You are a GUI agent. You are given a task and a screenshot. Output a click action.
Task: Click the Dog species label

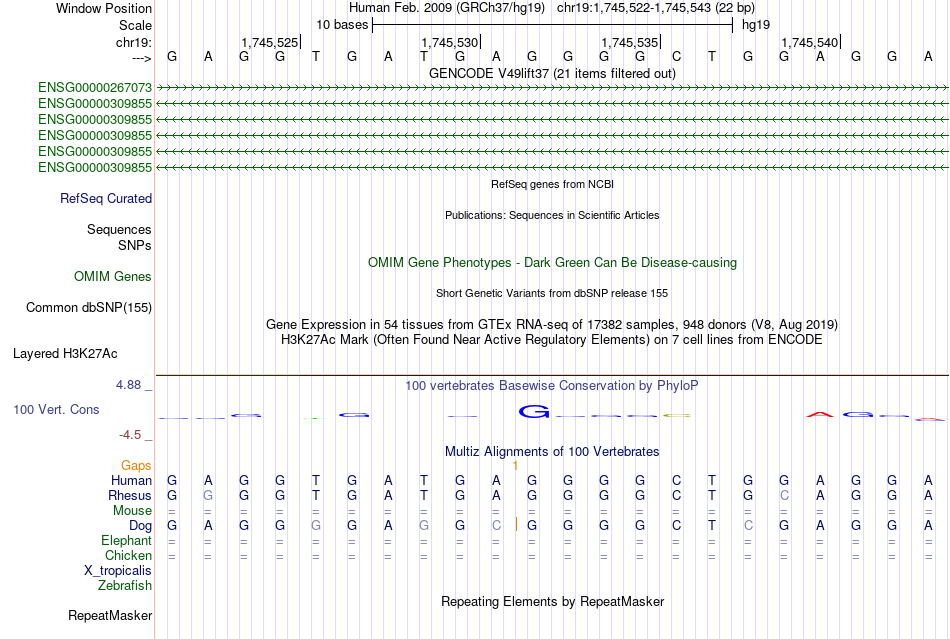coord(140,526)
